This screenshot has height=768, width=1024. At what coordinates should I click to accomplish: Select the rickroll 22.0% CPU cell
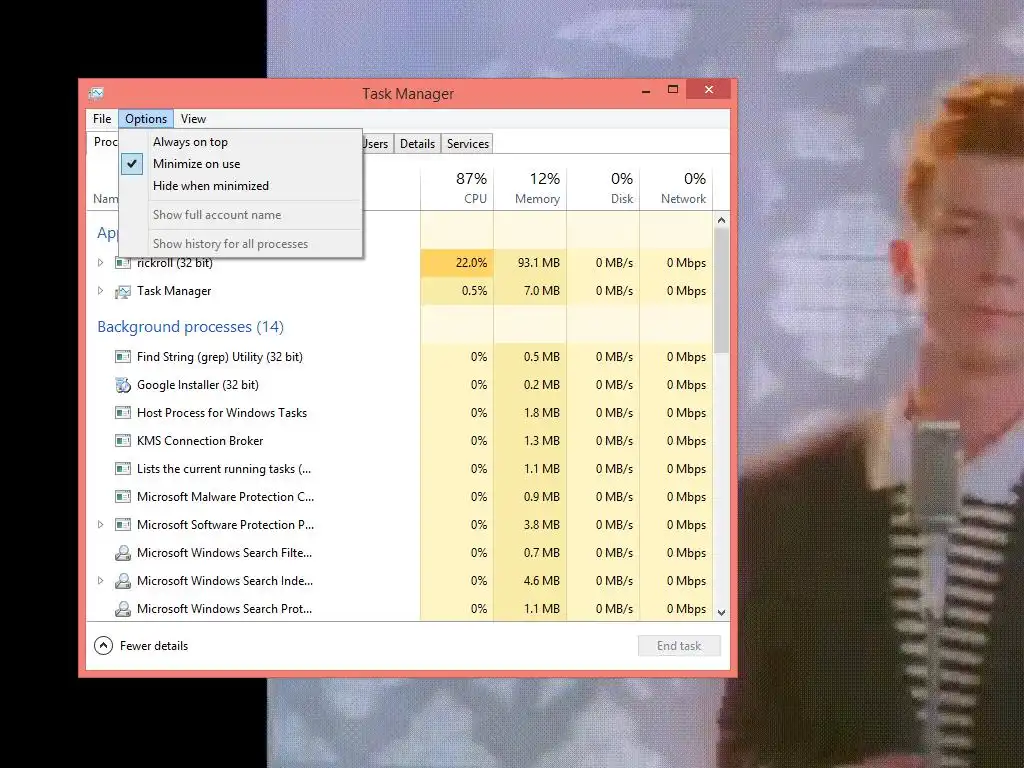pyautogui.click(x=457, y=263)
